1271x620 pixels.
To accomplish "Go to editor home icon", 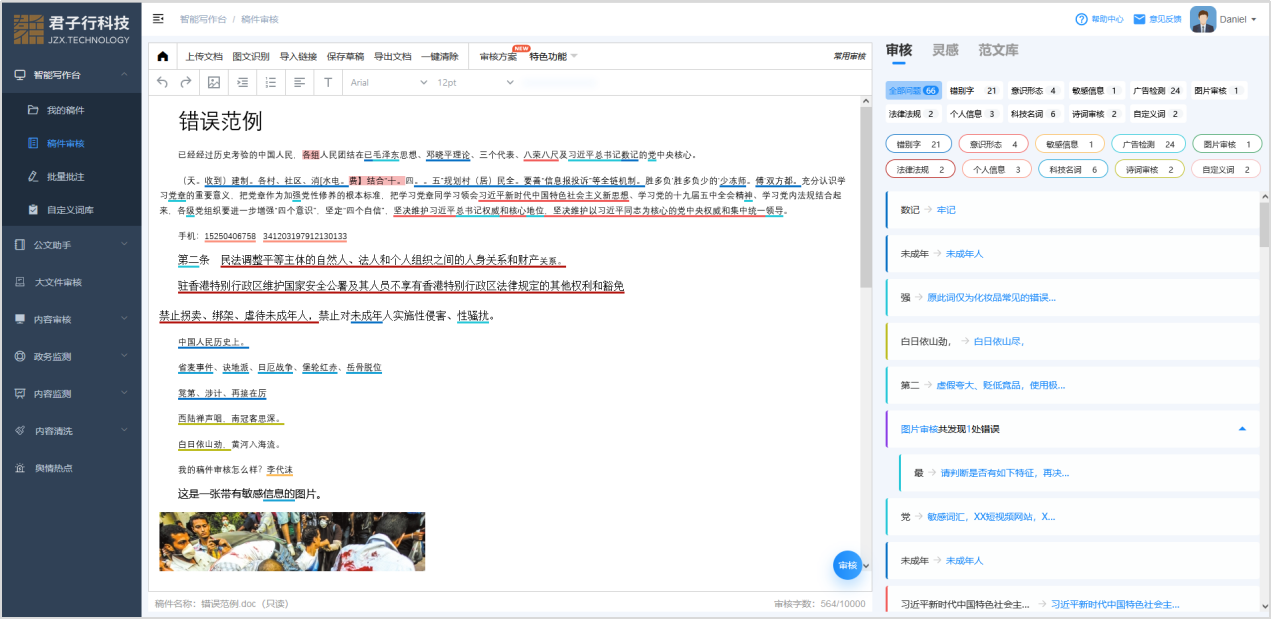I will click(x=163, y=56).
